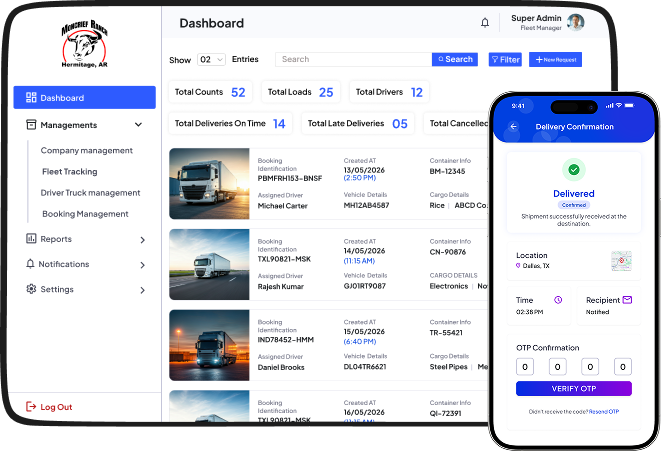The image size is (662, 451).
Task: Open the Reports menu item
Action: (x=56, y=239)
